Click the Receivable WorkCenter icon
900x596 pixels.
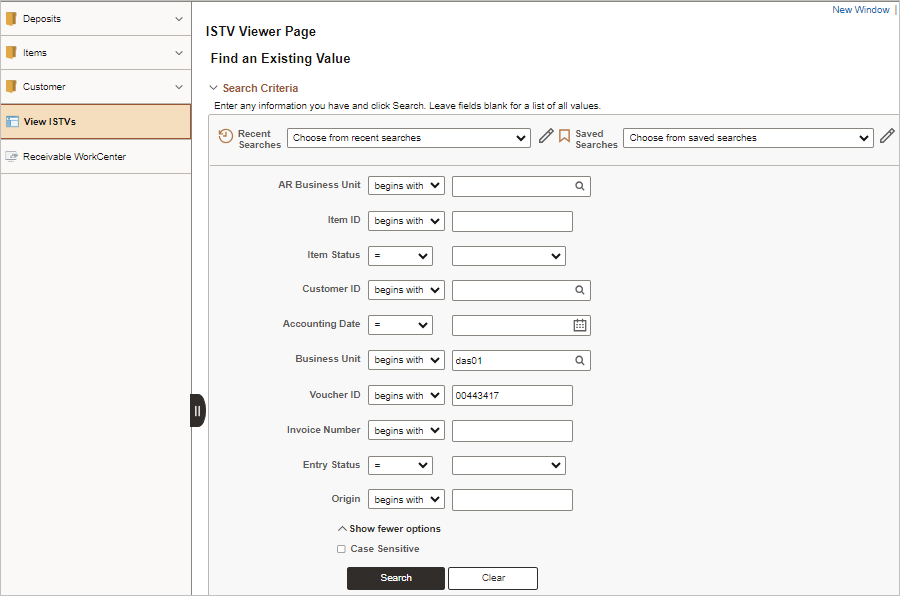pyautogui.click(x=11, y=156)
